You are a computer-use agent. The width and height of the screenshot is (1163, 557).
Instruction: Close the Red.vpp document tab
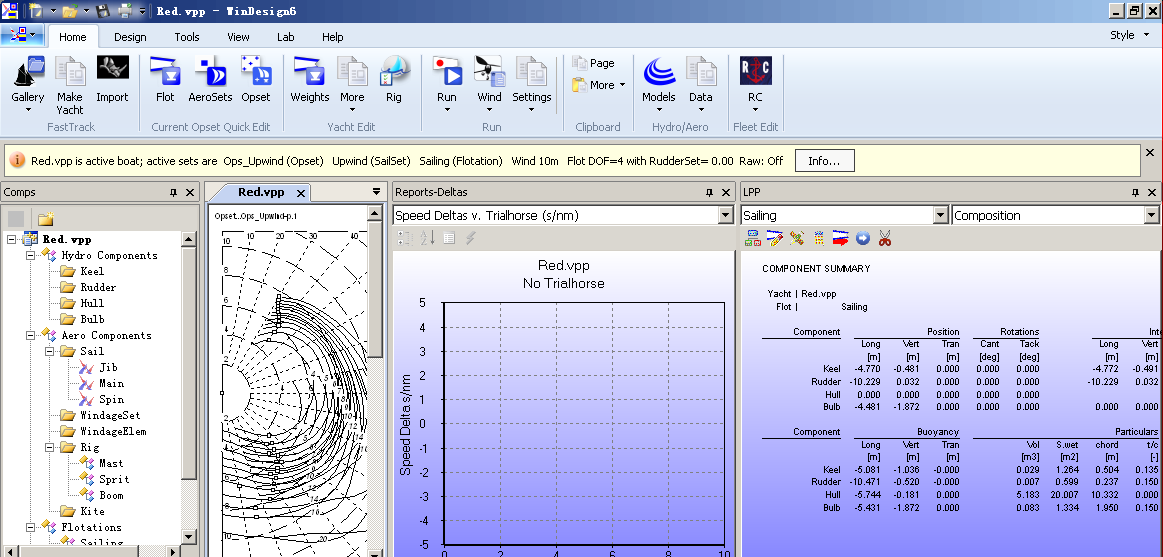point(300,193)
